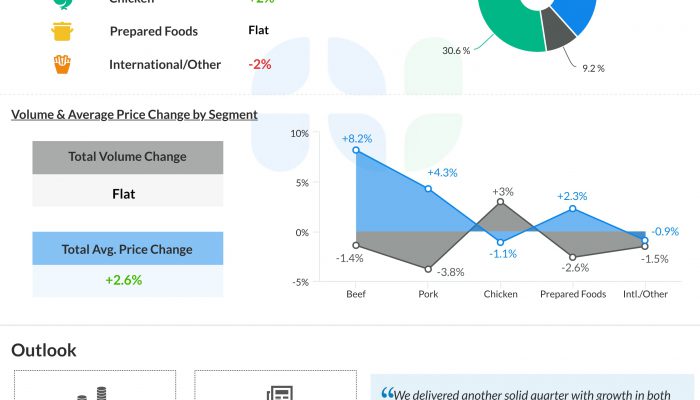Click the newspaper icon in Outlook section
This screenshot has width=700, height=400.
279,393
